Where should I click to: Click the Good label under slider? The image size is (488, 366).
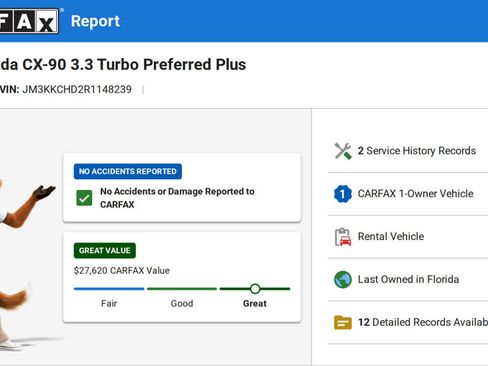182,303
